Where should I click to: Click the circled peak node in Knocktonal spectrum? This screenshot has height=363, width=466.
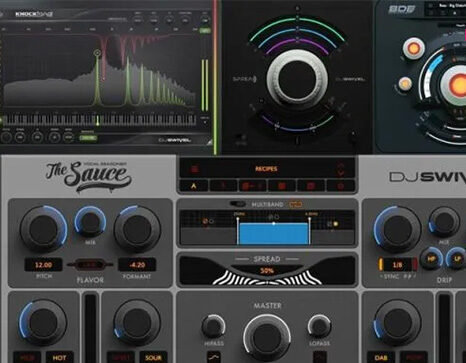point(97,52)
